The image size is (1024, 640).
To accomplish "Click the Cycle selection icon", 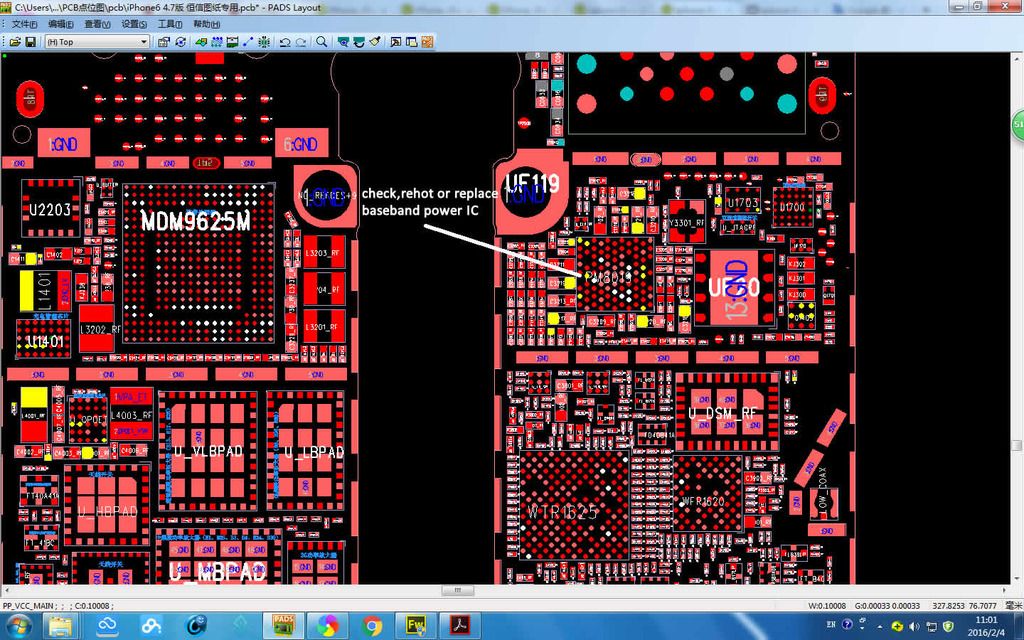I will click(x=180, y=42).
